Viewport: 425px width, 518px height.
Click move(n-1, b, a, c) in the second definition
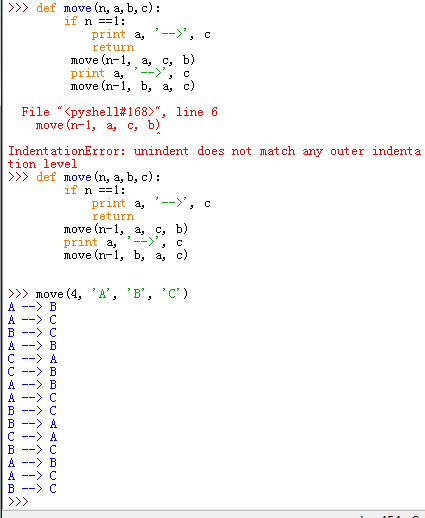pos(126,255)
